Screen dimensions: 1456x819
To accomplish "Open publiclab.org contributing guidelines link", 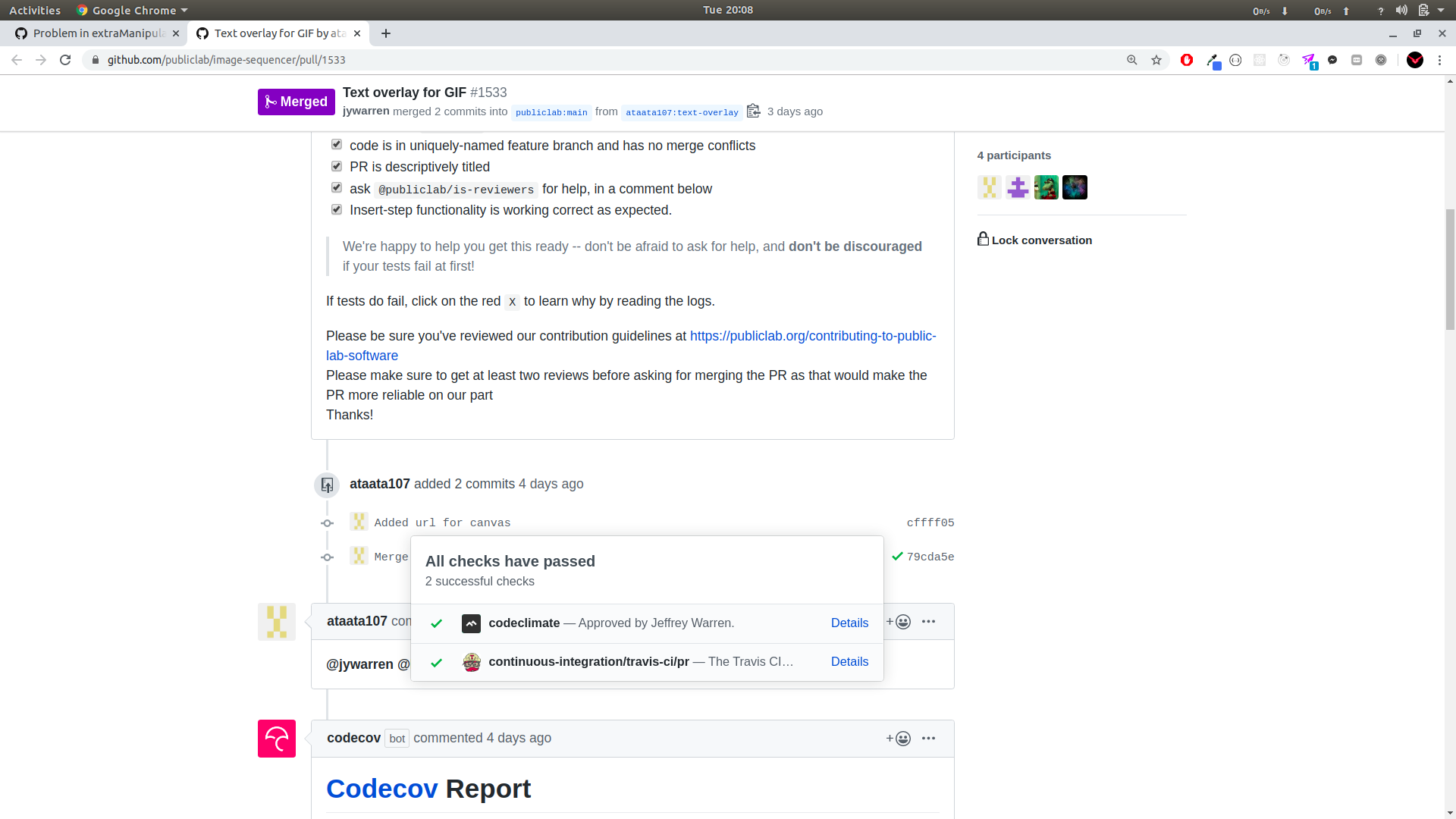I will pos(813,336).
